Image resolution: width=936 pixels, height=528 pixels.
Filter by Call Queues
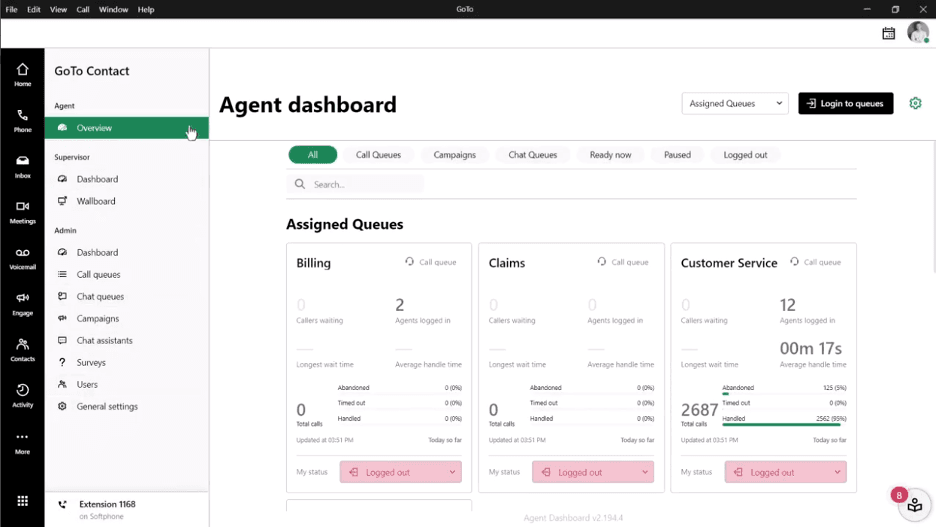(378, 155)
